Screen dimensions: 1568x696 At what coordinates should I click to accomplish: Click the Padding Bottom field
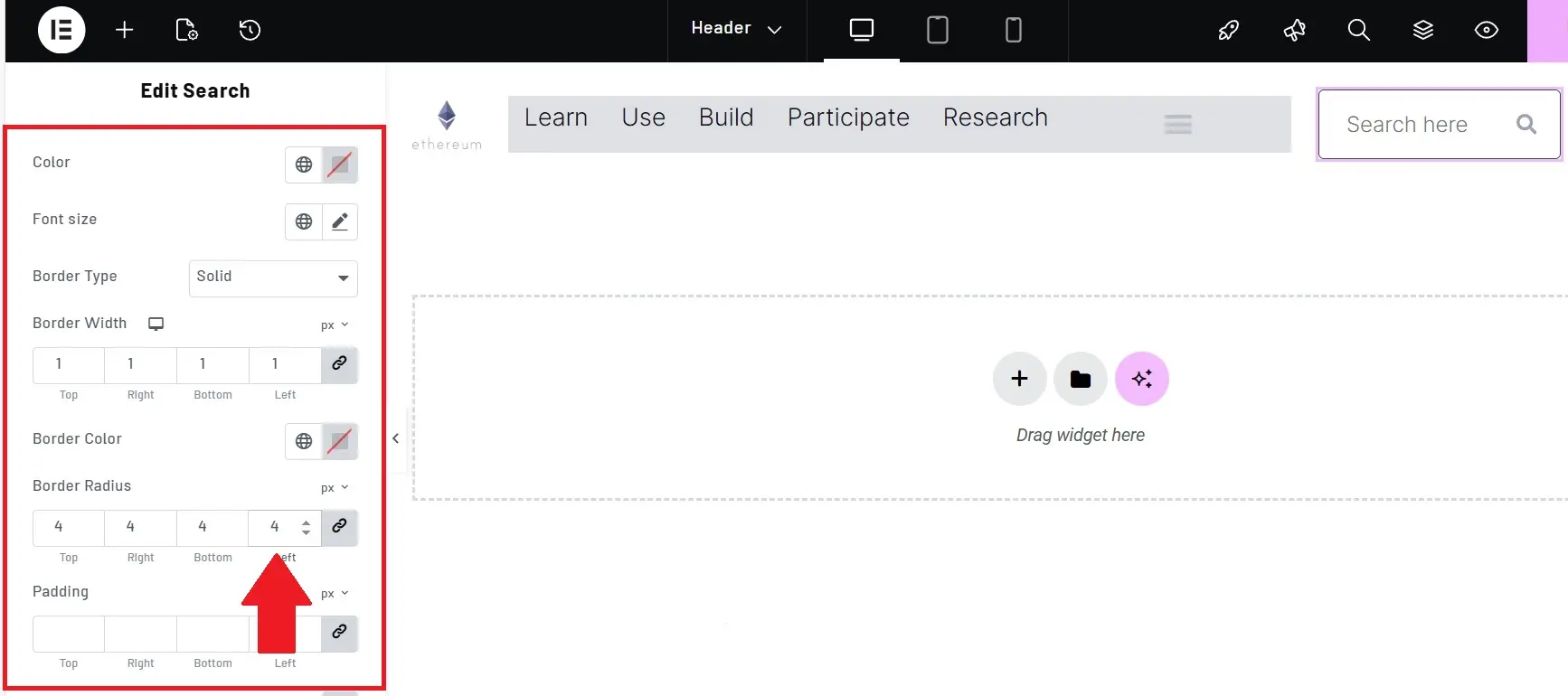pyautogui.click(x=213, y=634)
